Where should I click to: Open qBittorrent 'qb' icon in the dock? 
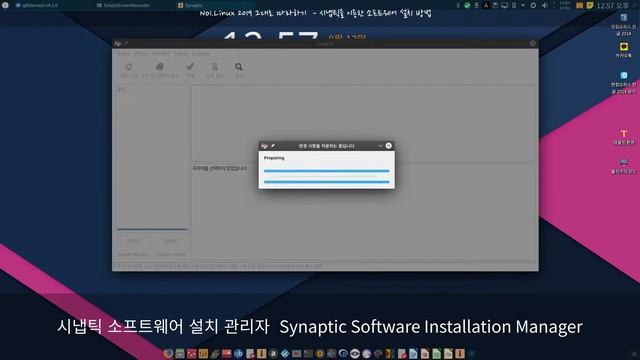tap(238, 353)
